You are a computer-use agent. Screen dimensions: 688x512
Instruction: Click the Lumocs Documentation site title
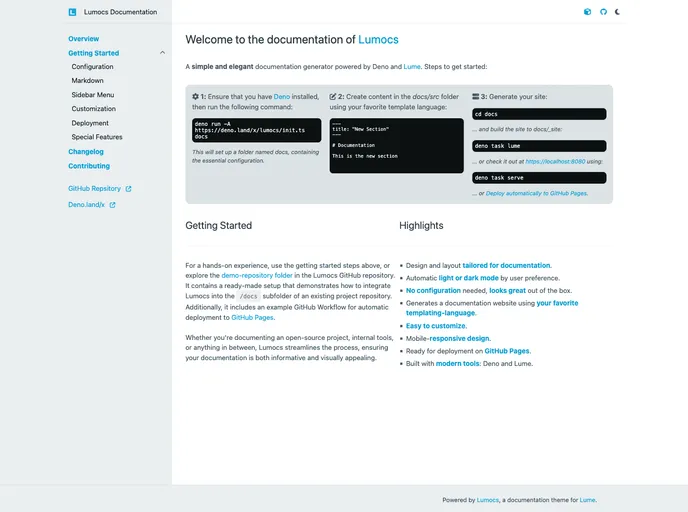point(120,12)
